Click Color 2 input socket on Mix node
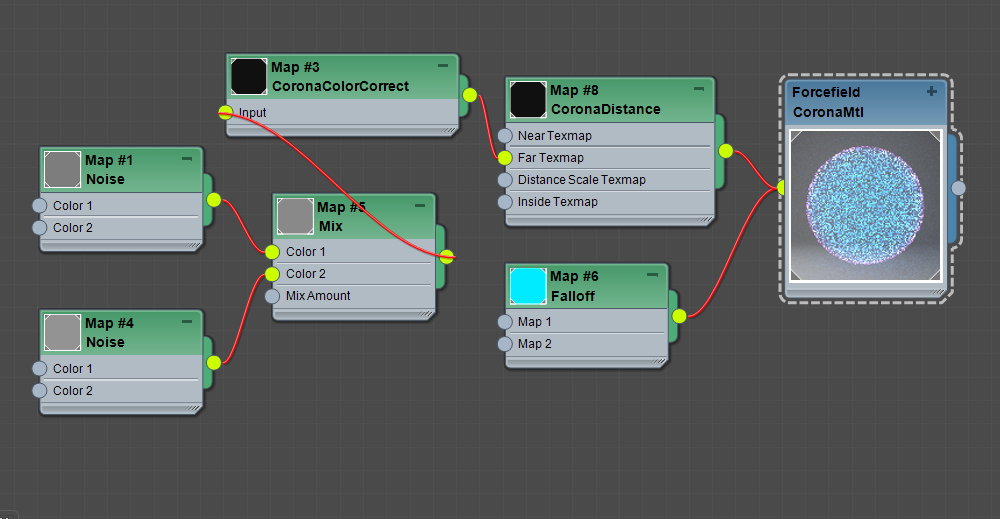The height and width of the screenshot is (519, 1000). [x=272, y=274]
